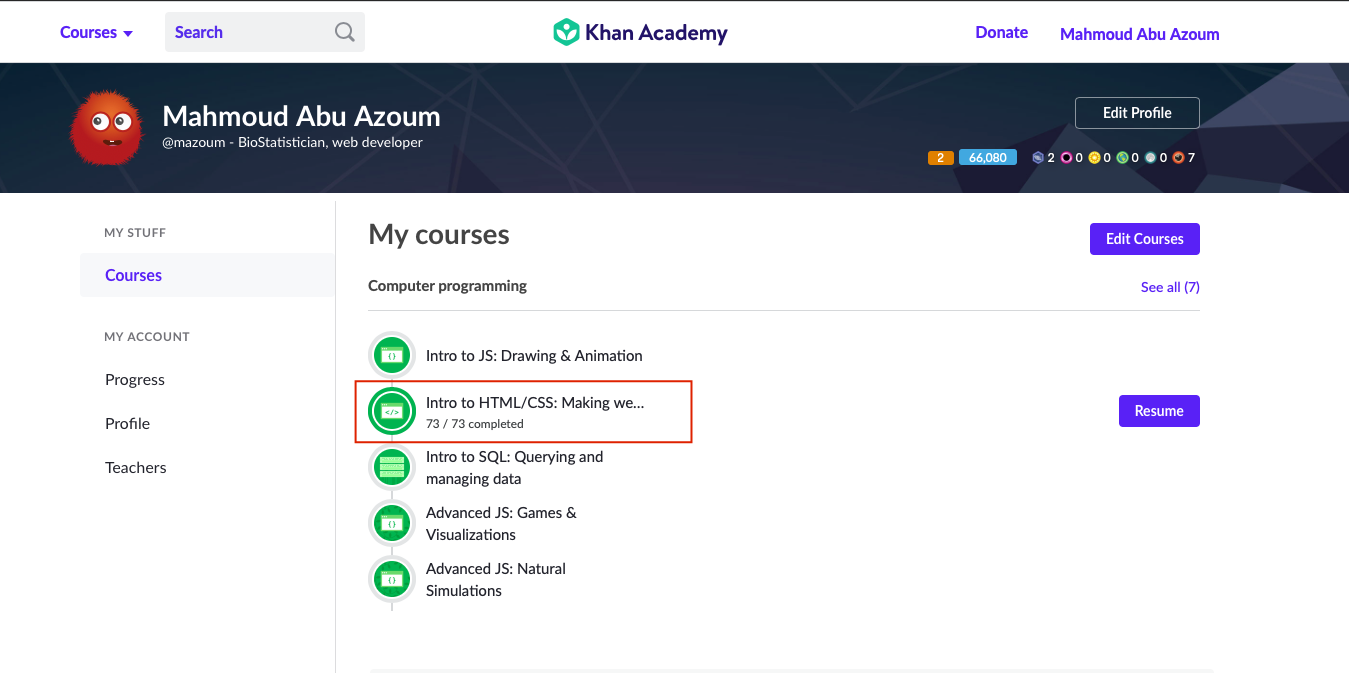Click the Intro to SQL course icon
The width and height of the screenshot is (1349, 673).
coord(392,467)
